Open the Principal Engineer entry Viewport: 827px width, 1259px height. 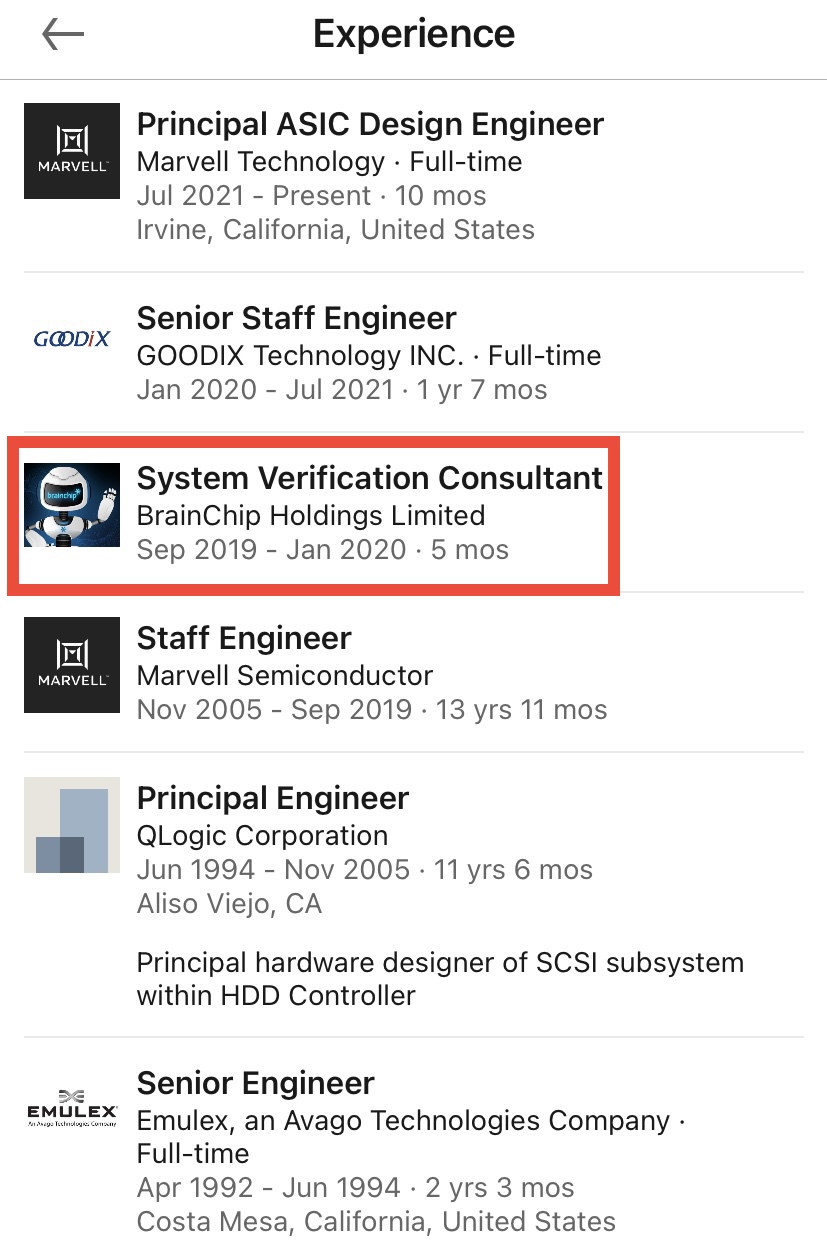(x=272, y=799)
